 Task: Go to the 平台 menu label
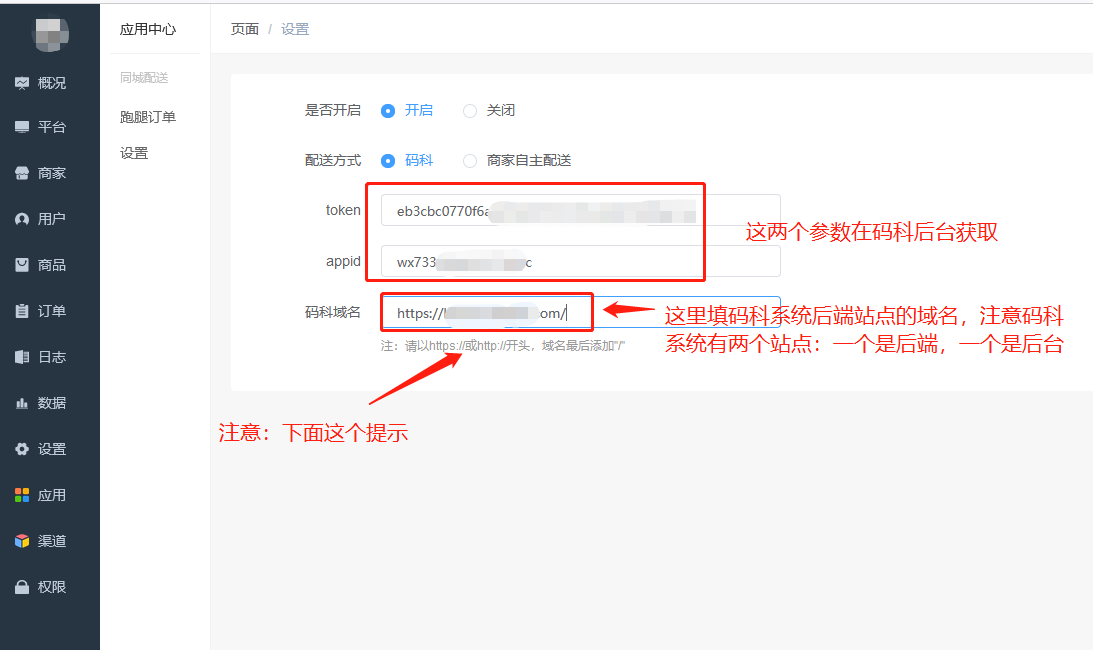pos(52,127)
